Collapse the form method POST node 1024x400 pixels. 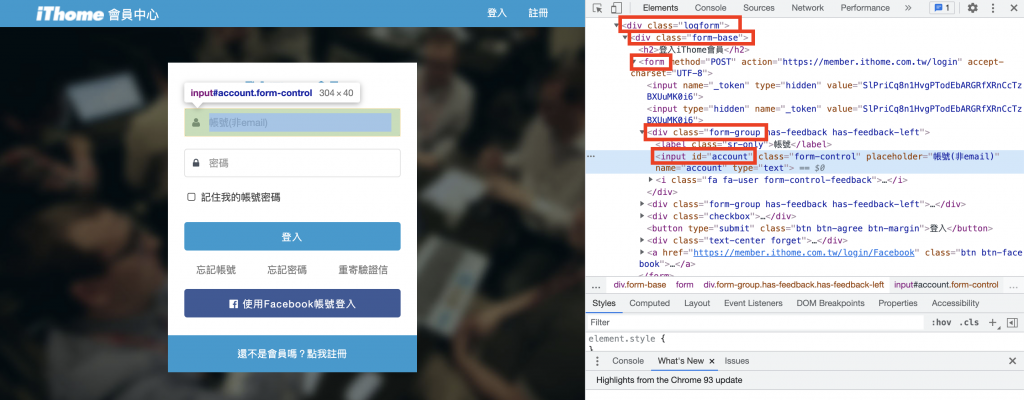point(633,61)
